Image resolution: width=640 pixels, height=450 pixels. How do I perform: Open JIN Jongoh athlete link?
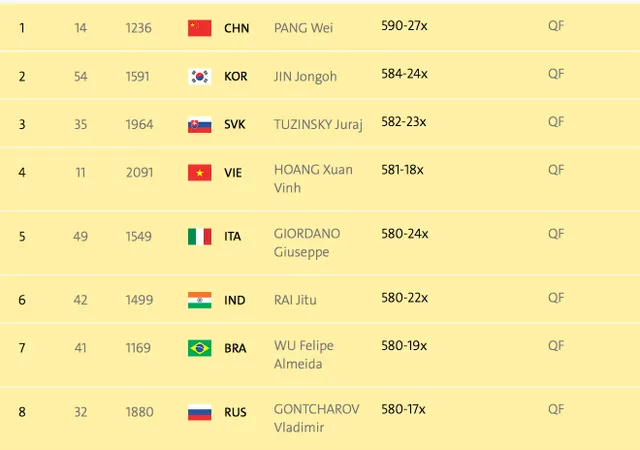pyautogui.click(x=305, y=76)
